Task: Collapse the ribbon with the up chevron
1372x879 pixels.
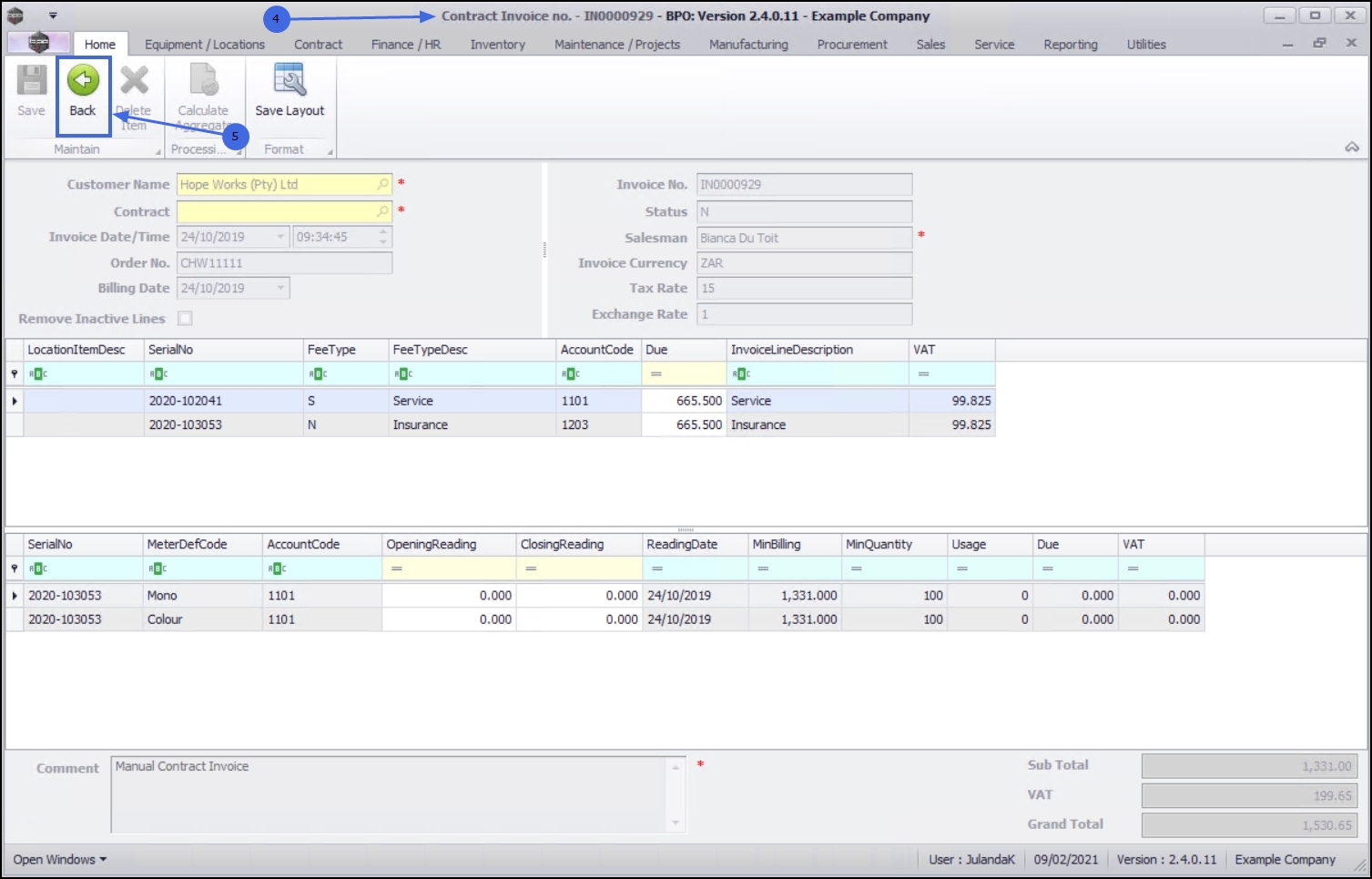Action: point(1352,147)
